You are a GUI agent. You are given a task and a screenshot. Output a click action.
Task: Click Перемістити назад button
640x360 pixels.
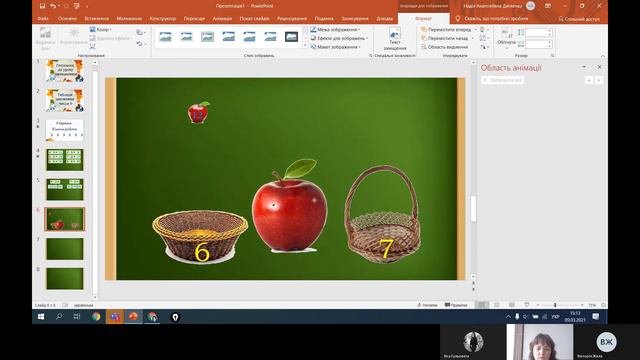(444, 38)
